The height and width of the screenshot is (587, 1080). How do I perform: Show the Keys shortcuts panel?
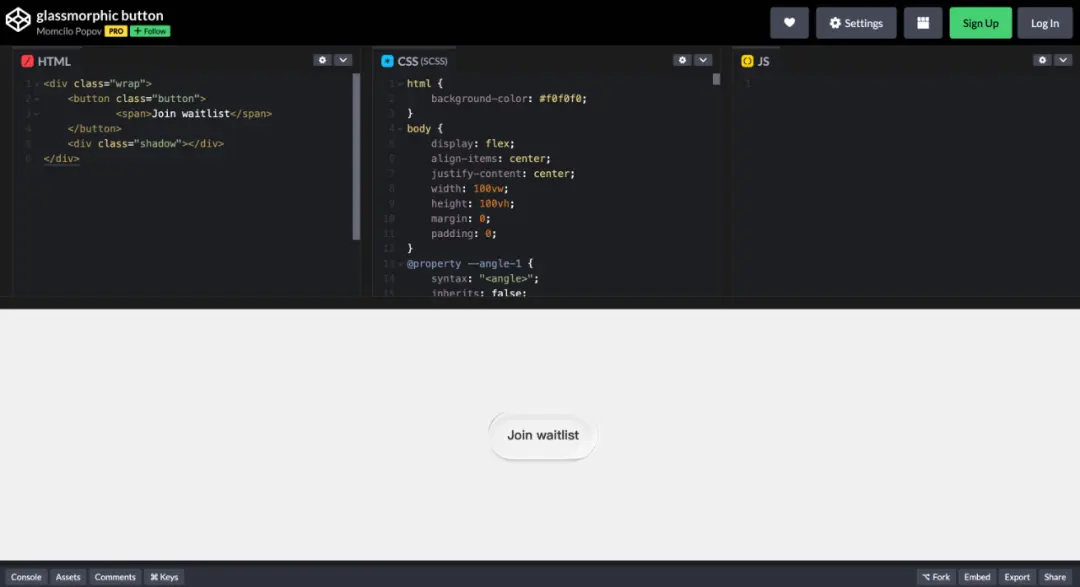(164, 577)
